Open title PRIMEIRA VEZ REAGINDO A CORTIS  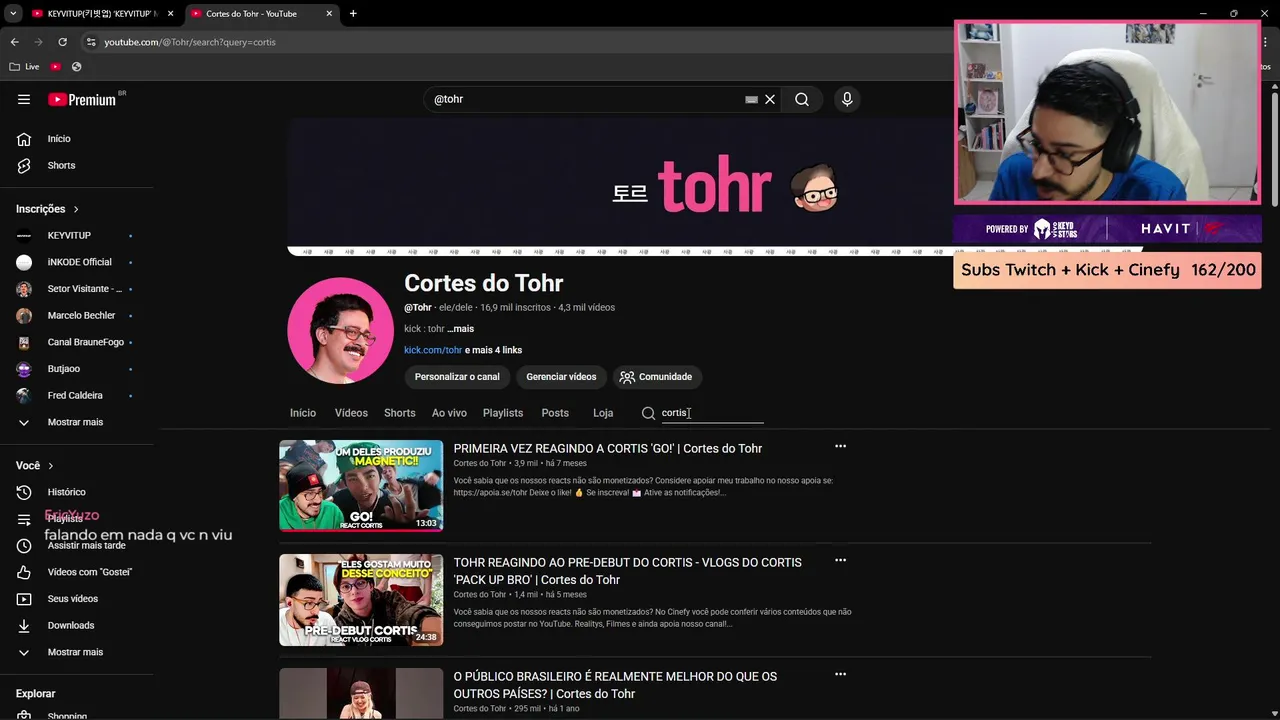click(608, 448)
